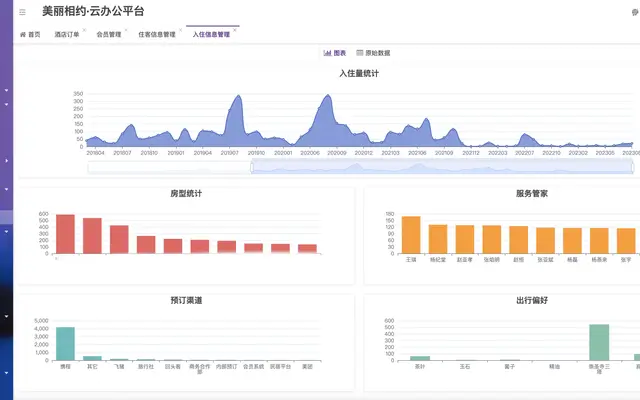Click the right handle of the date zoom slider
This screenshot has height=400, width=640.
click(x=633, y=167)
